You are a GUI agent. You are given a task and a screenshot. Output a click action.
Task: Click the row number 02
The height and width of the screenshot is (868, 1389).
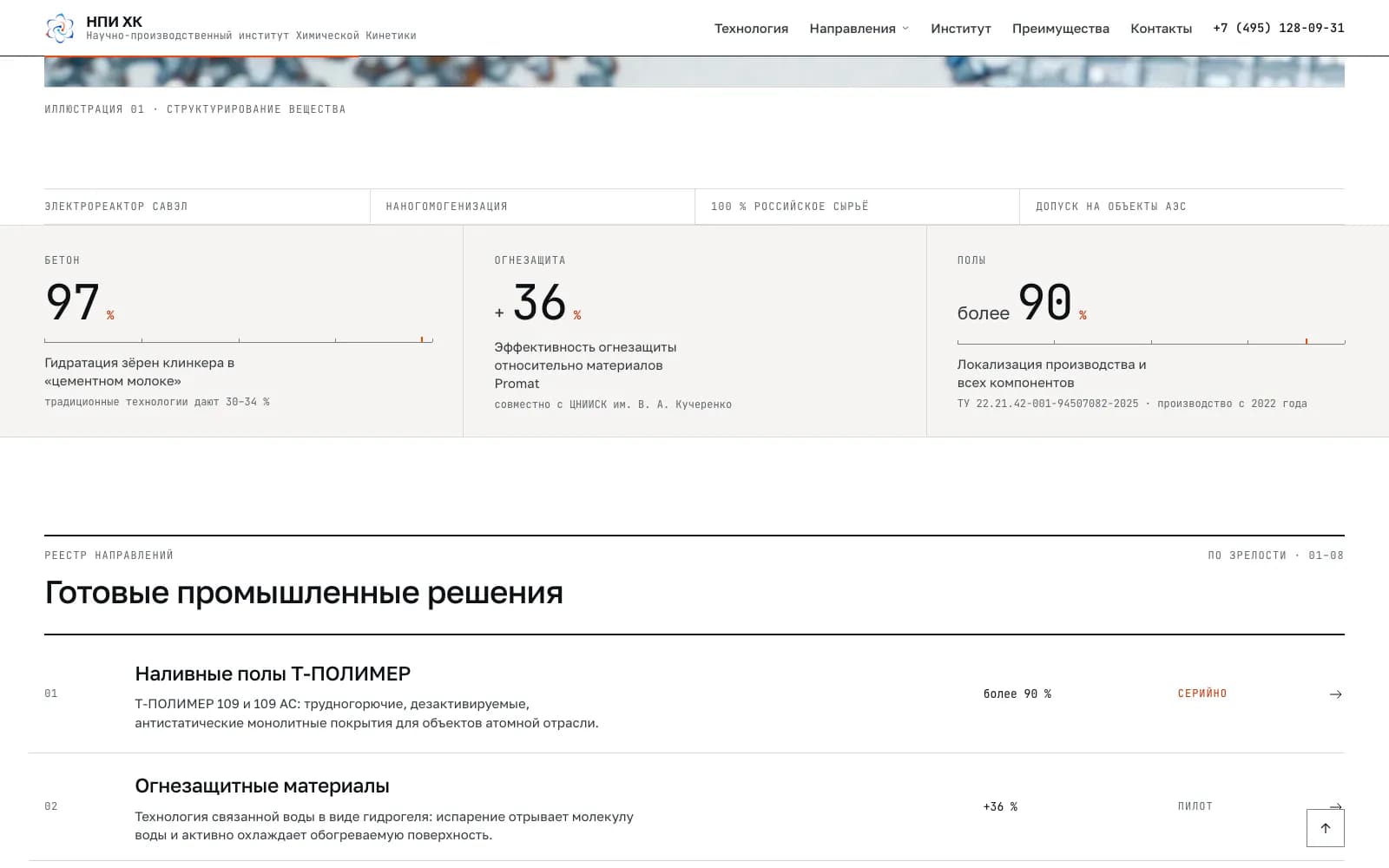point(51,806)
